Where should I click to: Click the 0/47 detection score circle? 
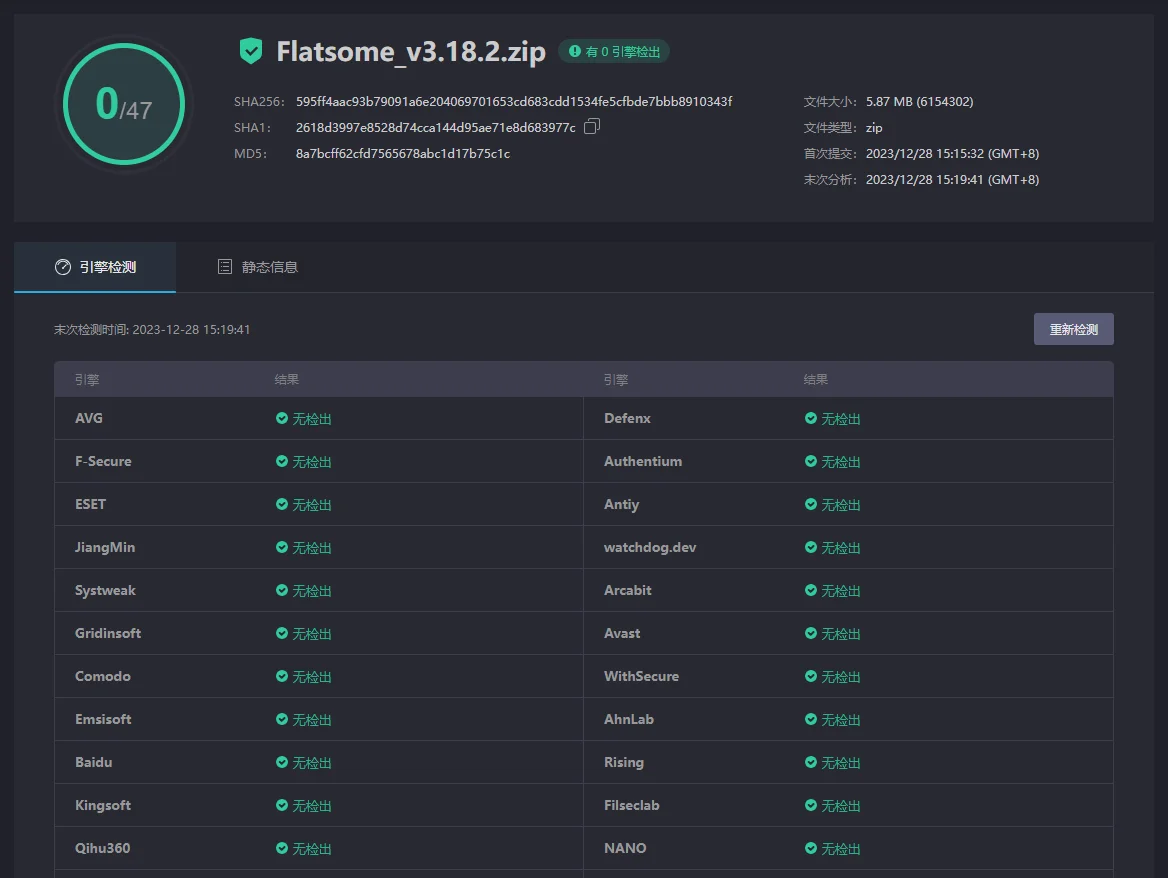point(124,104)
